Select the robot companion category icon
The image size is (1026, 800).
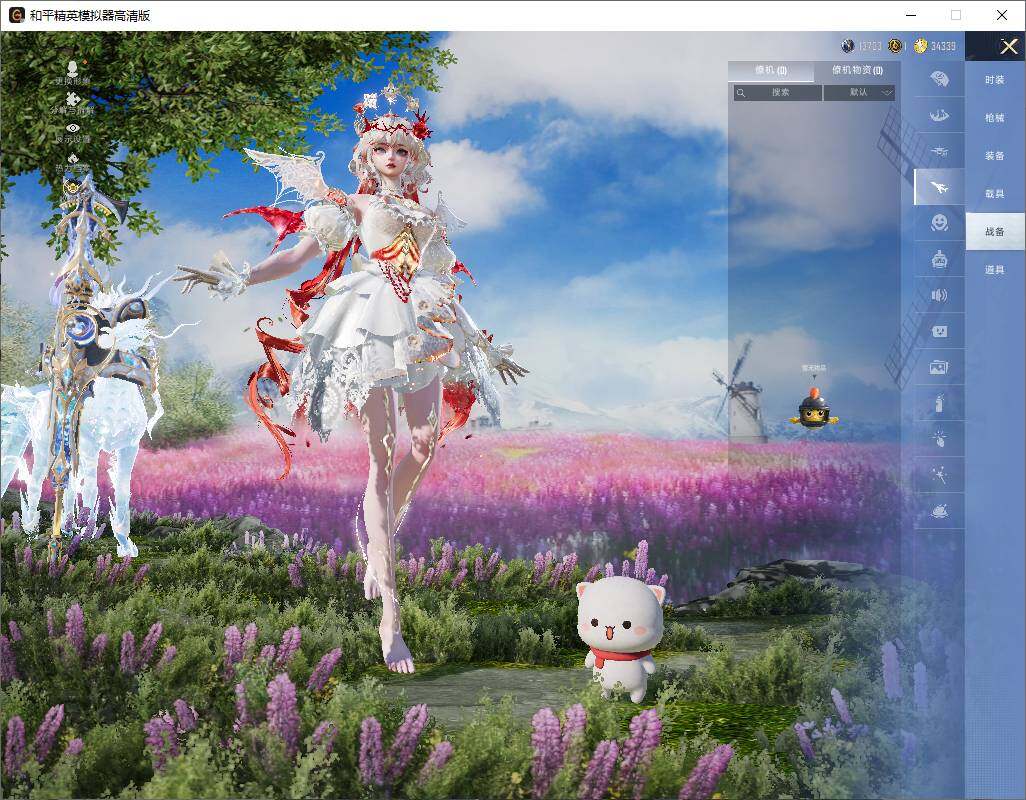pos(939,260)
